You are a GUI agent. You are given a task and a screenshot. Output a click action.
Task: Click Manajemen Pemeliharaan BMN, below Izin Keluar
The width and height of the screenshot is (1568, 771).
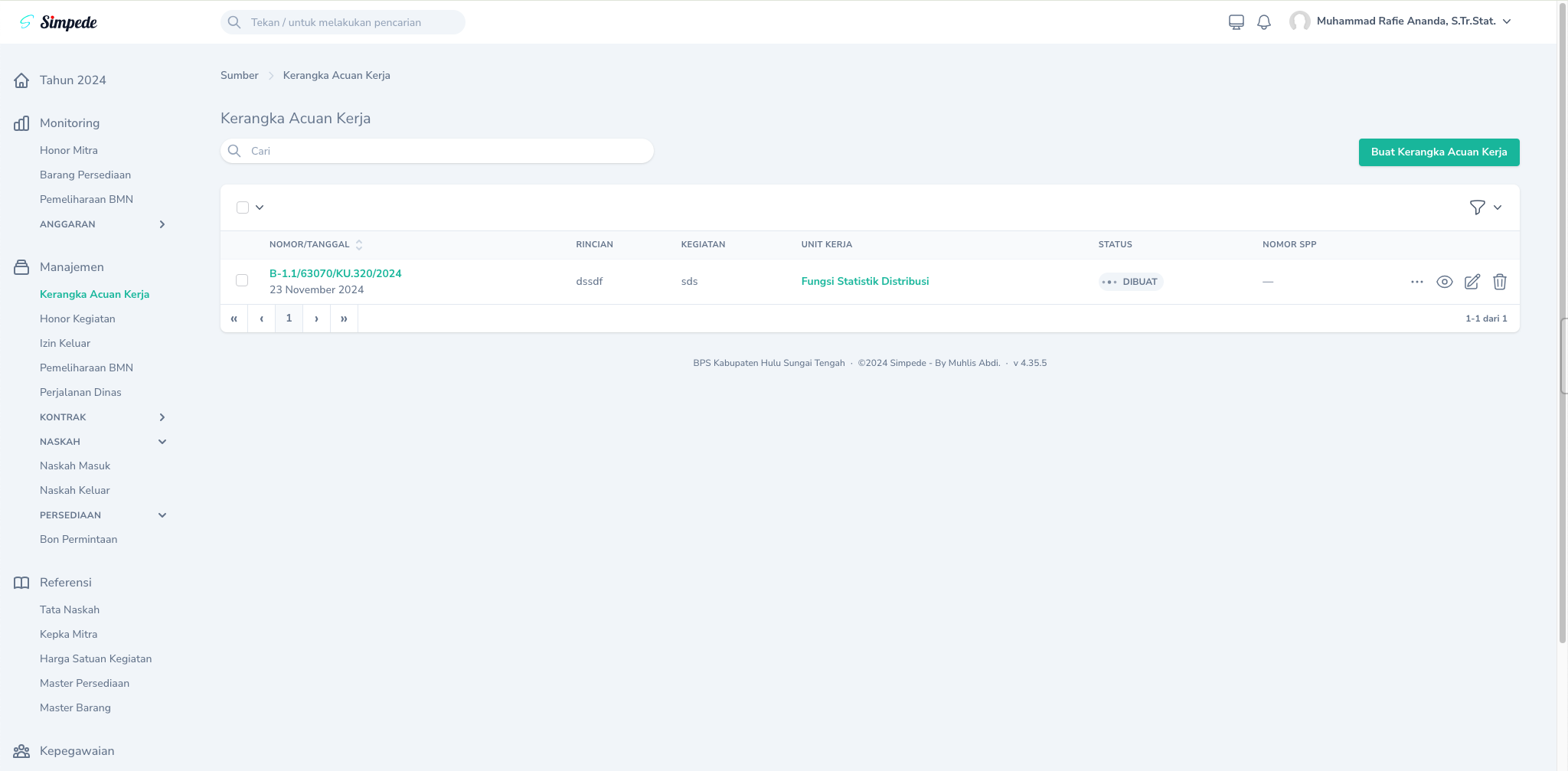pyautogui.click(x=87, y=368)
